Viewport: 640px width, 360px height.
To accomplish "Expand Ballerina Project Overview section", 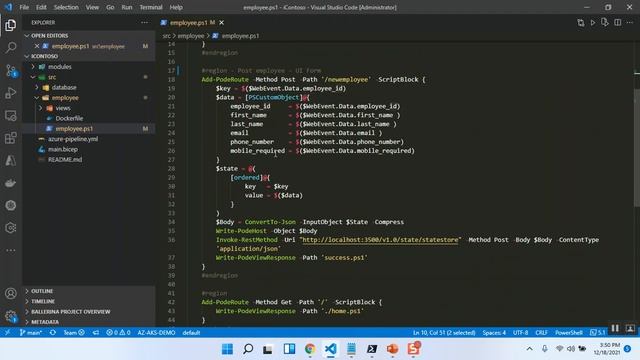I will [89, 311].
